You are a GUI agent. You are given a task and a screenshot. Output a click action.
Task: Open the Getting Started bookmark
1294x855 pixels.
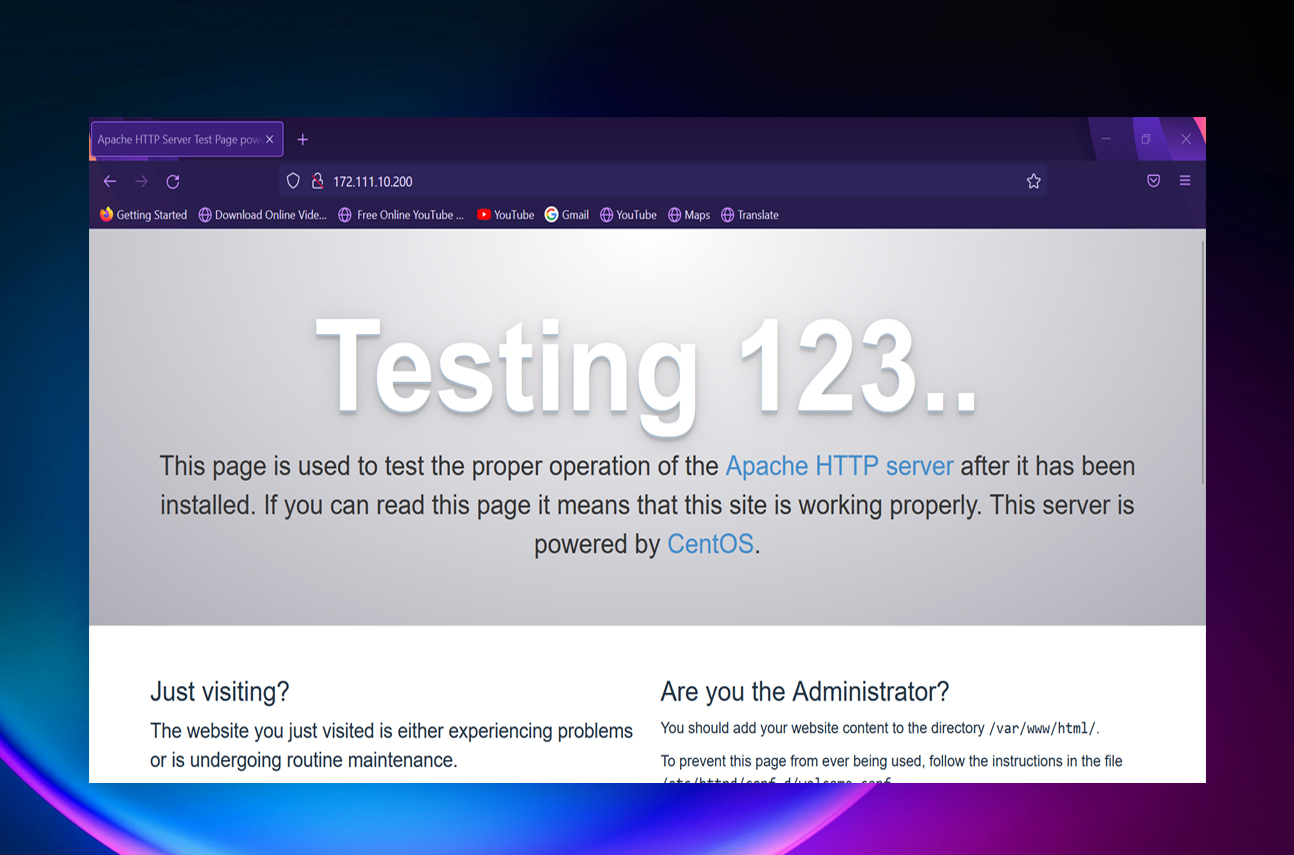point(144,215)
